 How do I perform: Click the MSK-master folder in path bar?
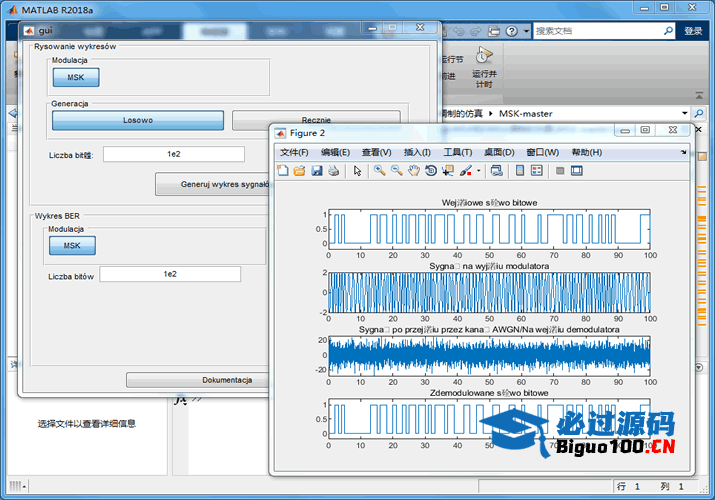coord(525,113)
